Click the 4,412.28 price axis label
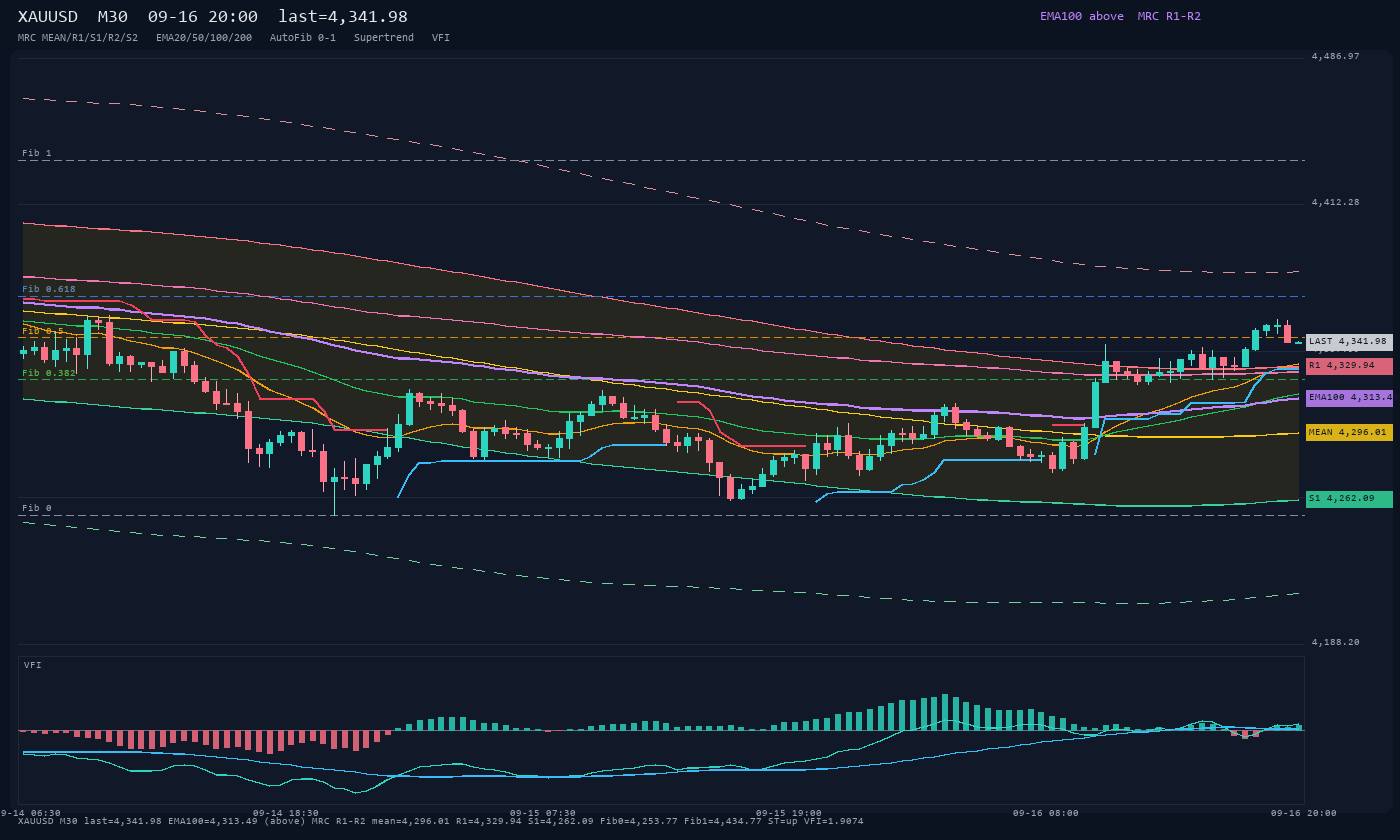 coord(1336,203)
